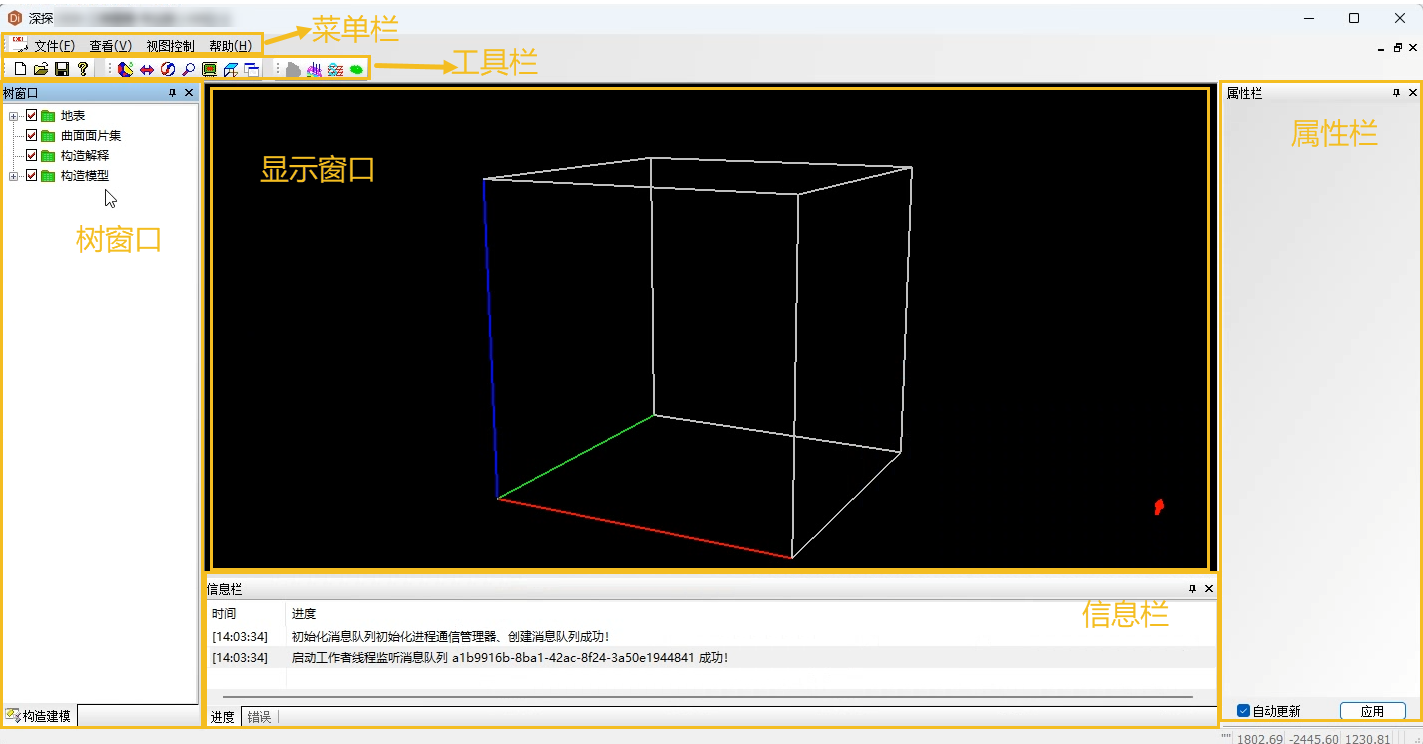Screen dimensions: 1423x744
Task: Click the question mark help icon
Action: coord(83,69)
